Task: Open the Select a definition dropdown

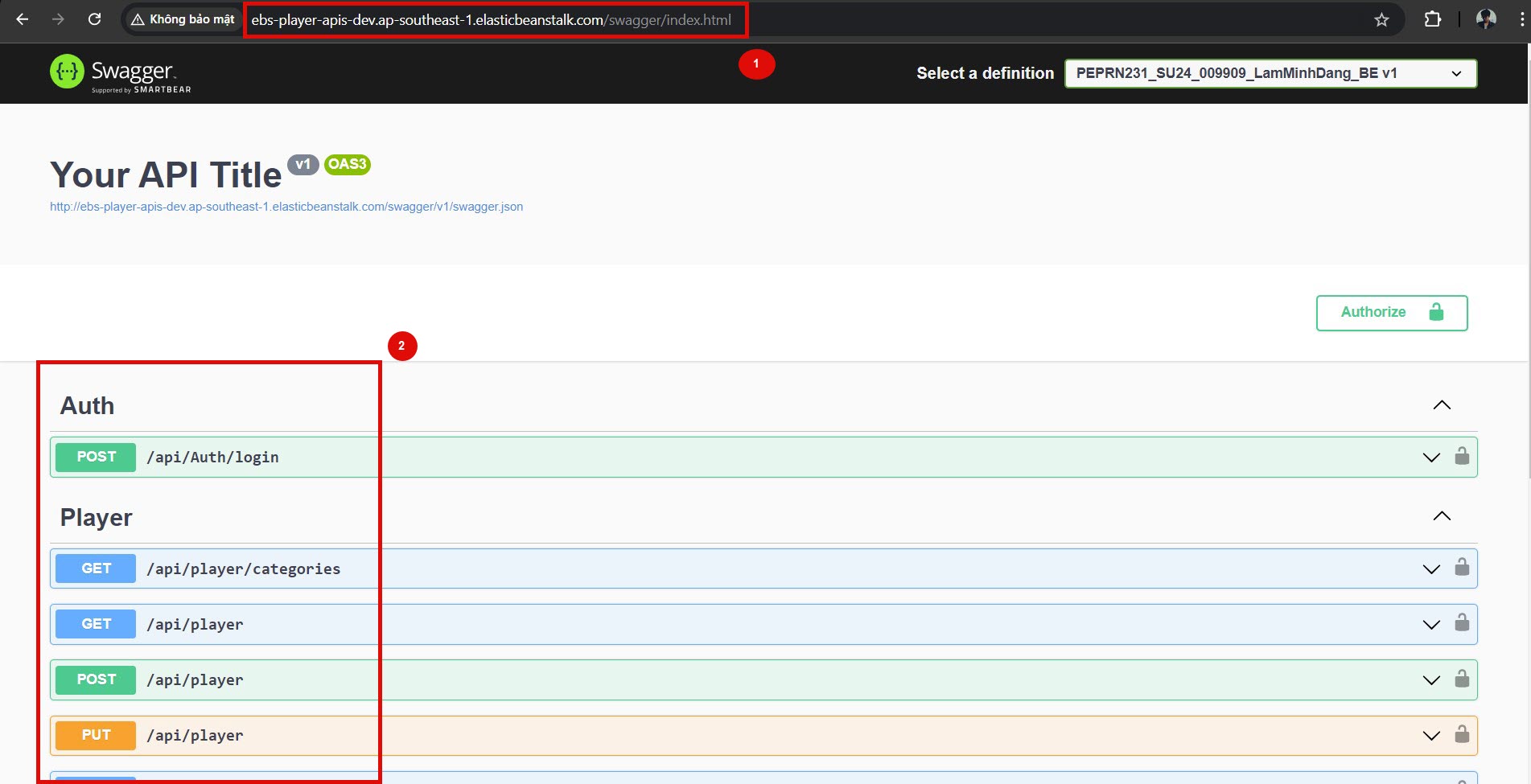Action: click(1270, 73)
